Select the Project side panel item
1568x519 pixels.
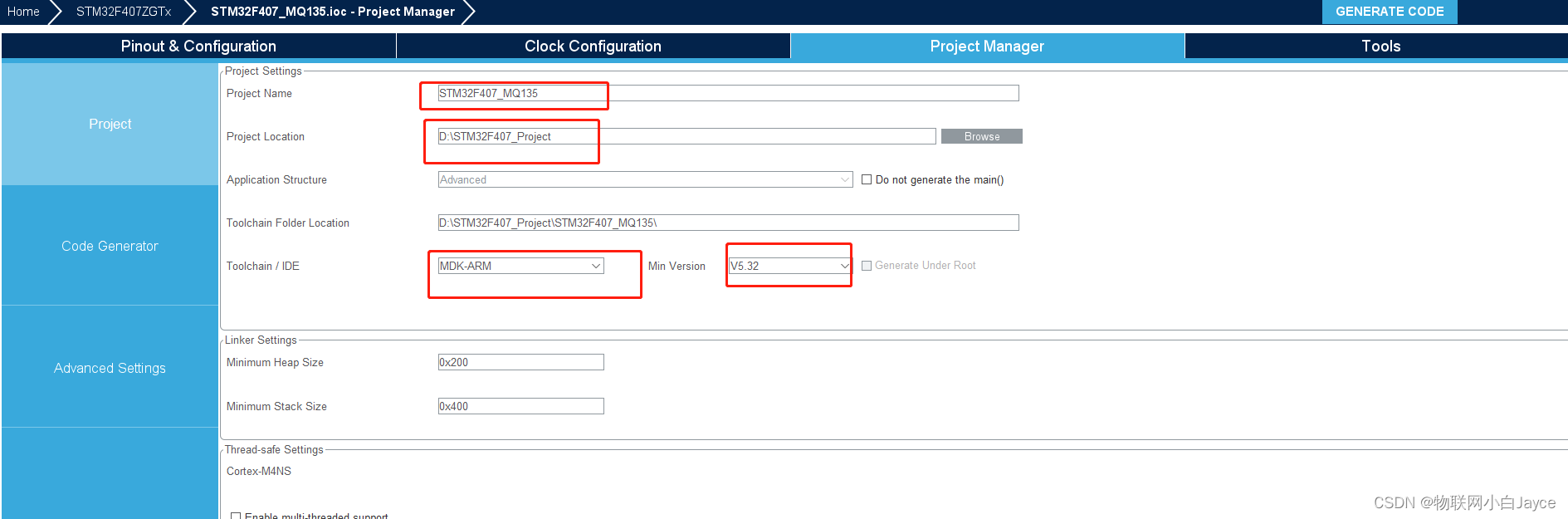[x=110, y=124]
